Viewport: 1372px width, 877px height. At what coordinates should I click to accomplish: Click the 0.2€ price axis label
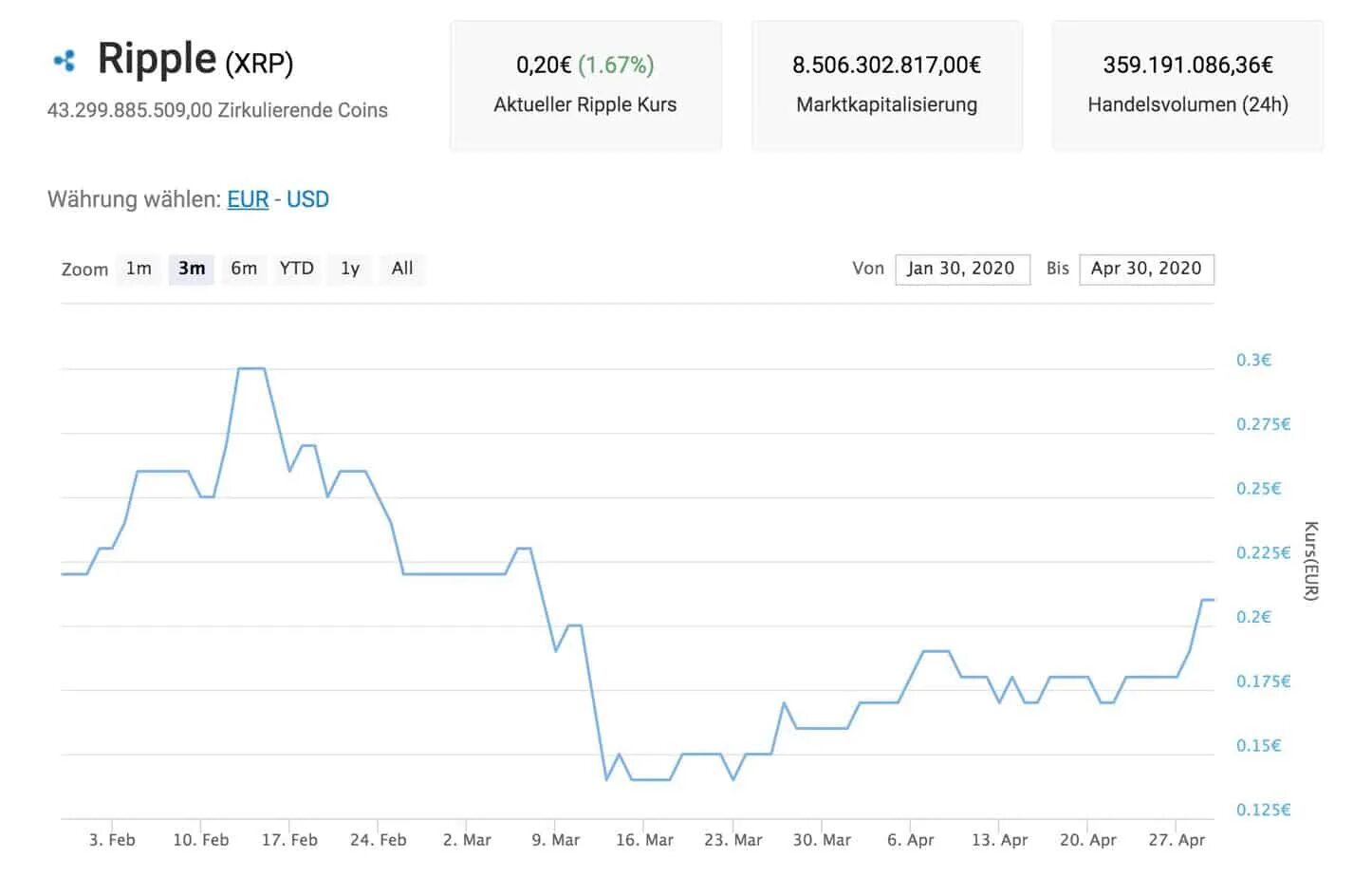pos(1253,617)
